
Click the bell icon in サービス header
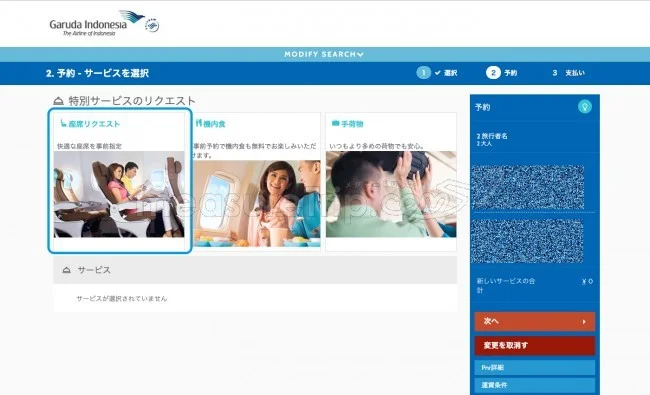point(66,270)
